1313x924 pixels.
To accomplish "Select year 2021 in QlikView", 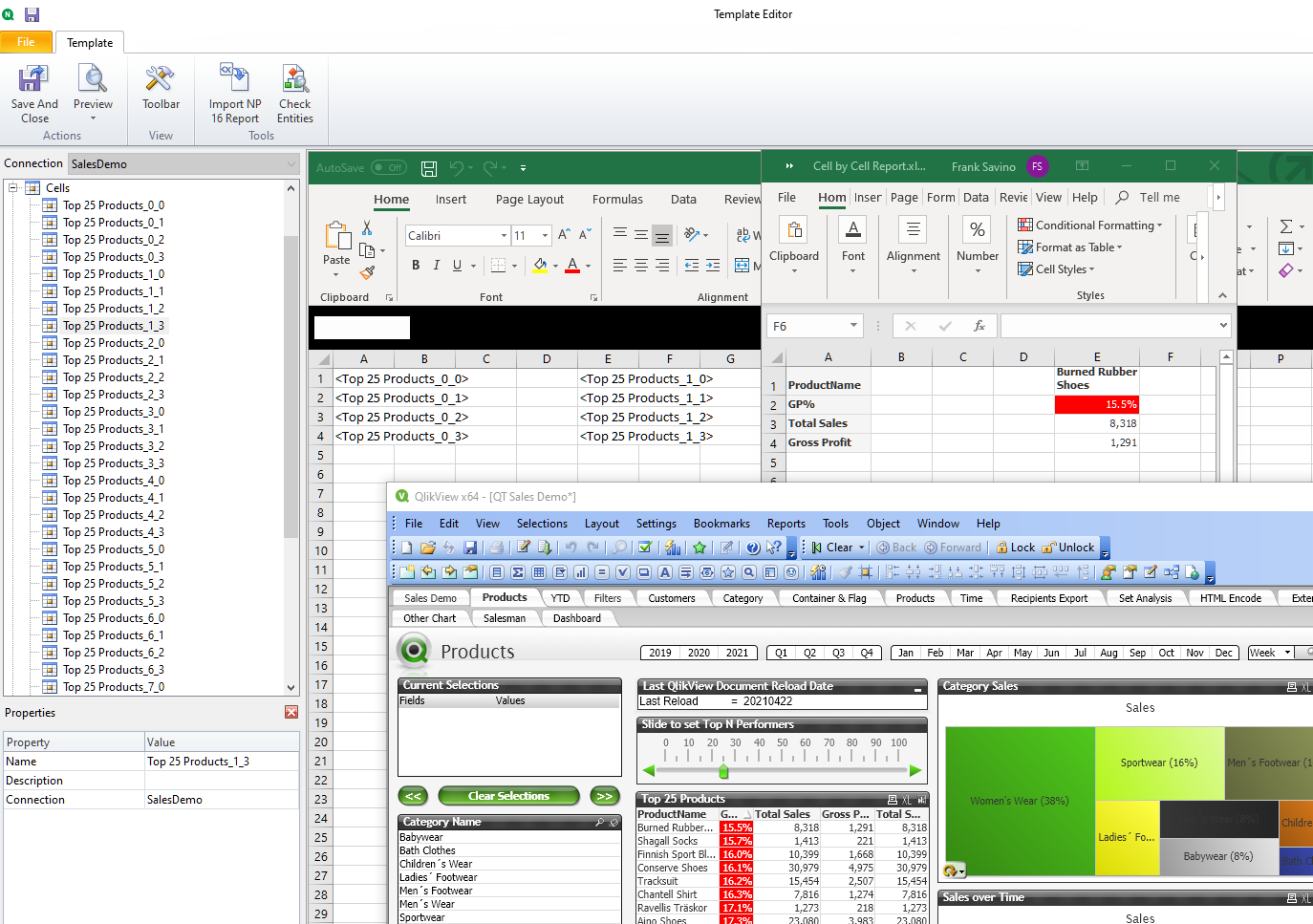I will (737, 653).
